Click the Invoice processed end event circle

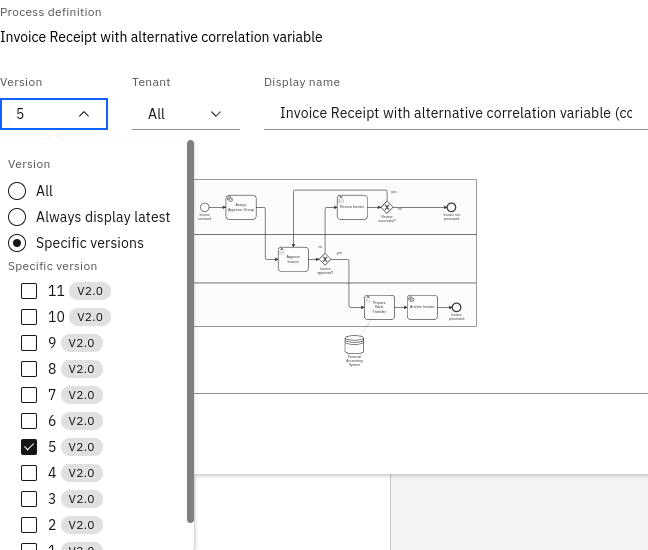[456, 307]
